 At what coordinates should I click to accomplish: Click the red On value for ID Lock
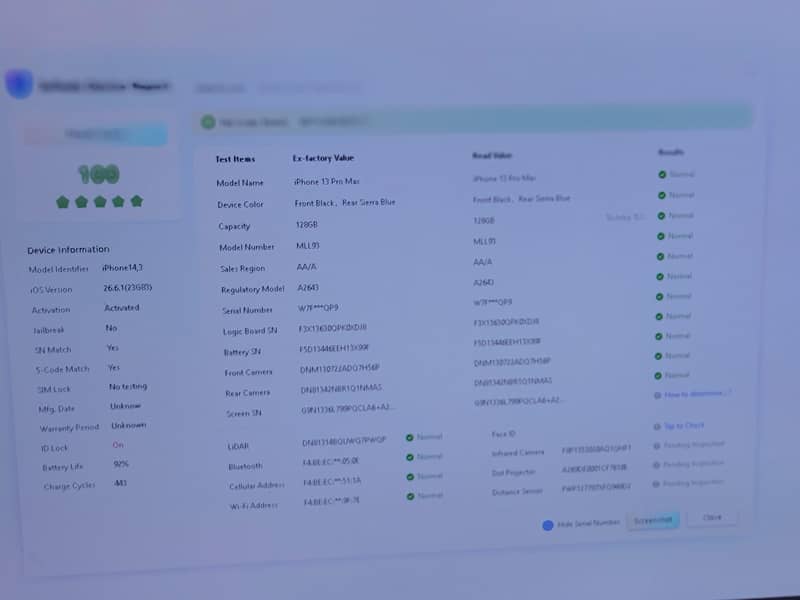118,445
